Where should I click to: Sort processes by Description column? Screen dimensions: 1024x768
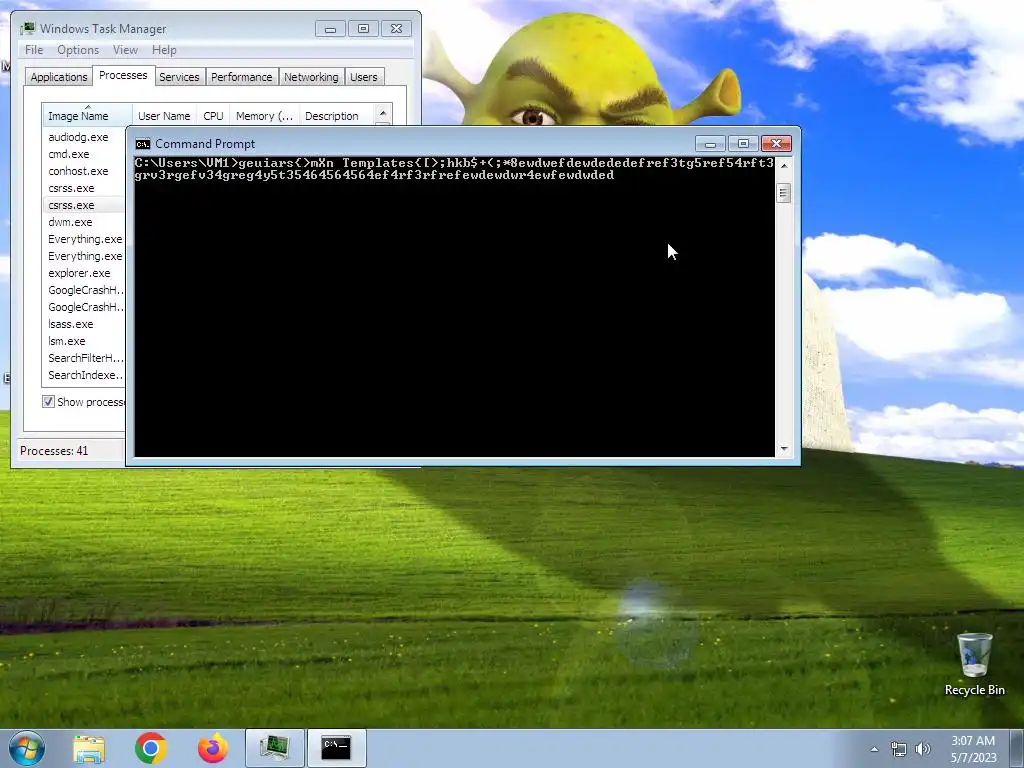point(336,115)
